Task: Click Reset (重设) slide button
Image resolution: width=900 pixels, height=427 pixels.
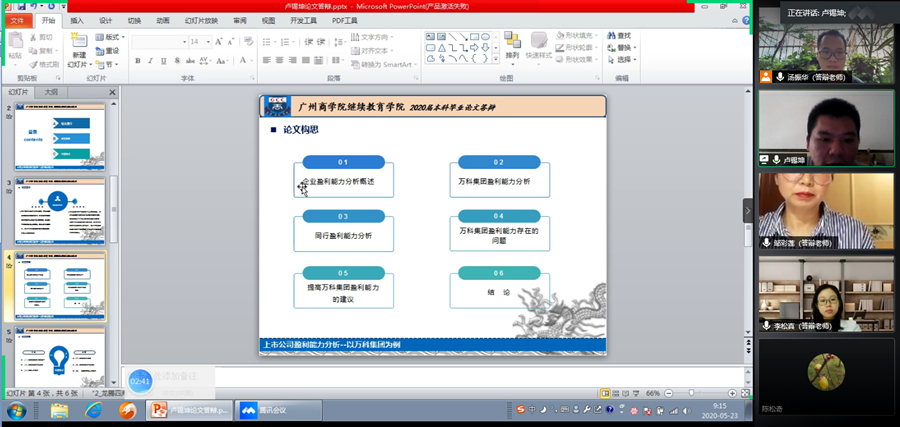Action: (x=107, y=51)
